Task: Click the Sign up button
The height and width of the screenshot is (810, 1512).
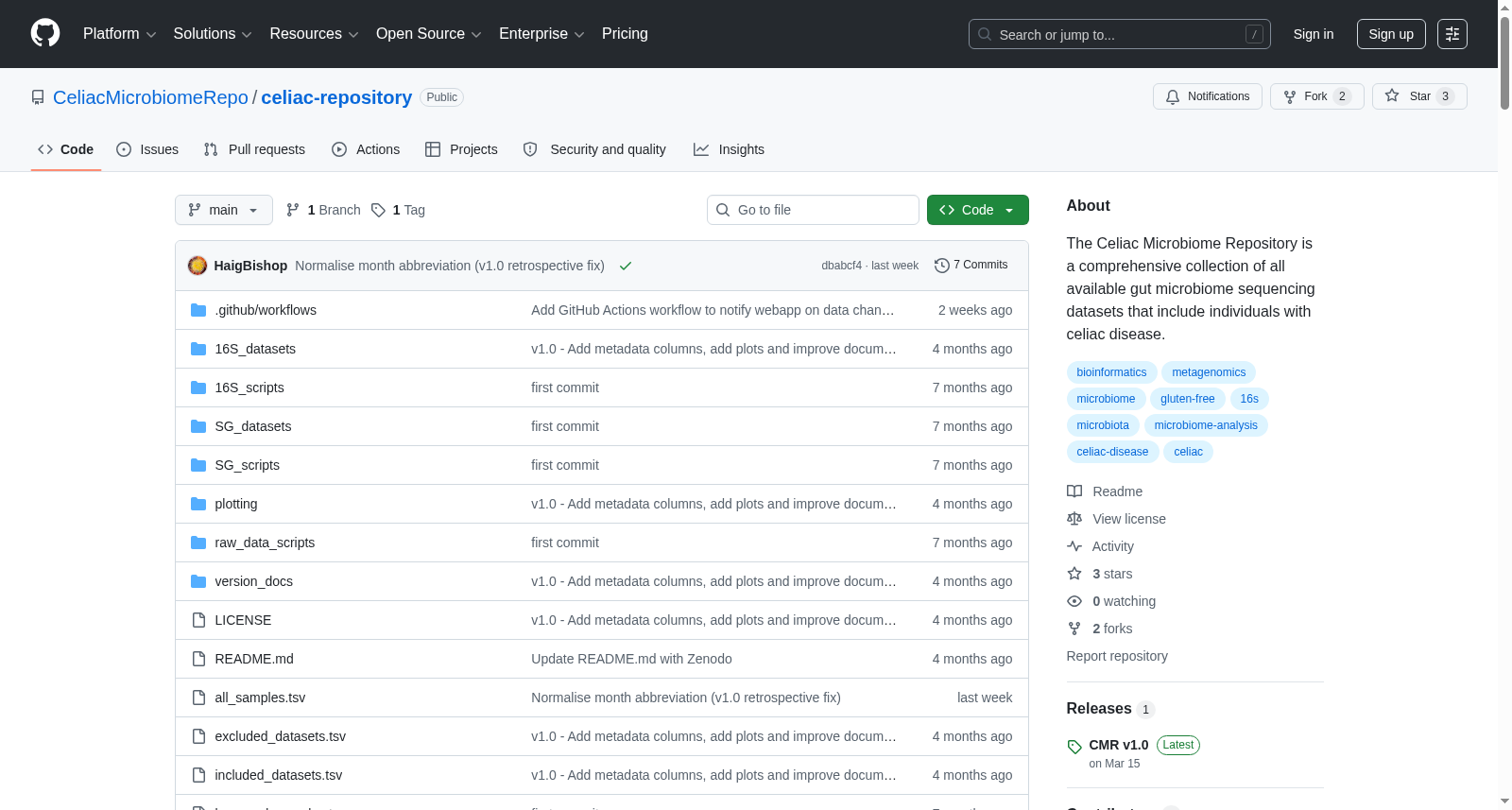Action: 1391,34
